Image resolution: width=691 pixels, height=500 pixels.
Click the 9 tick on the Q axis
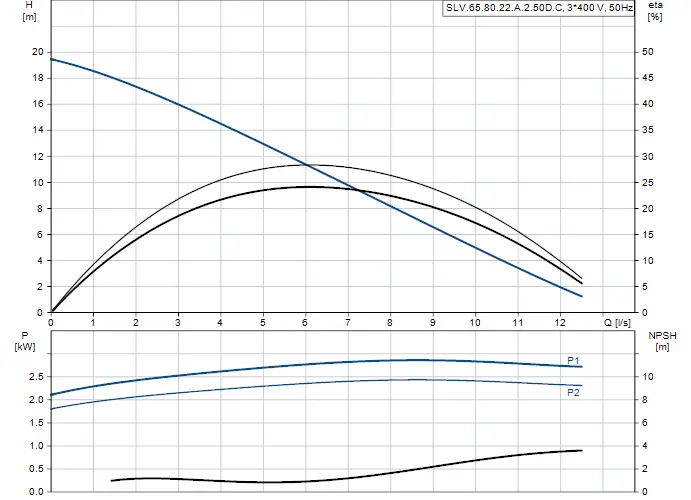[x=432, y=323]
